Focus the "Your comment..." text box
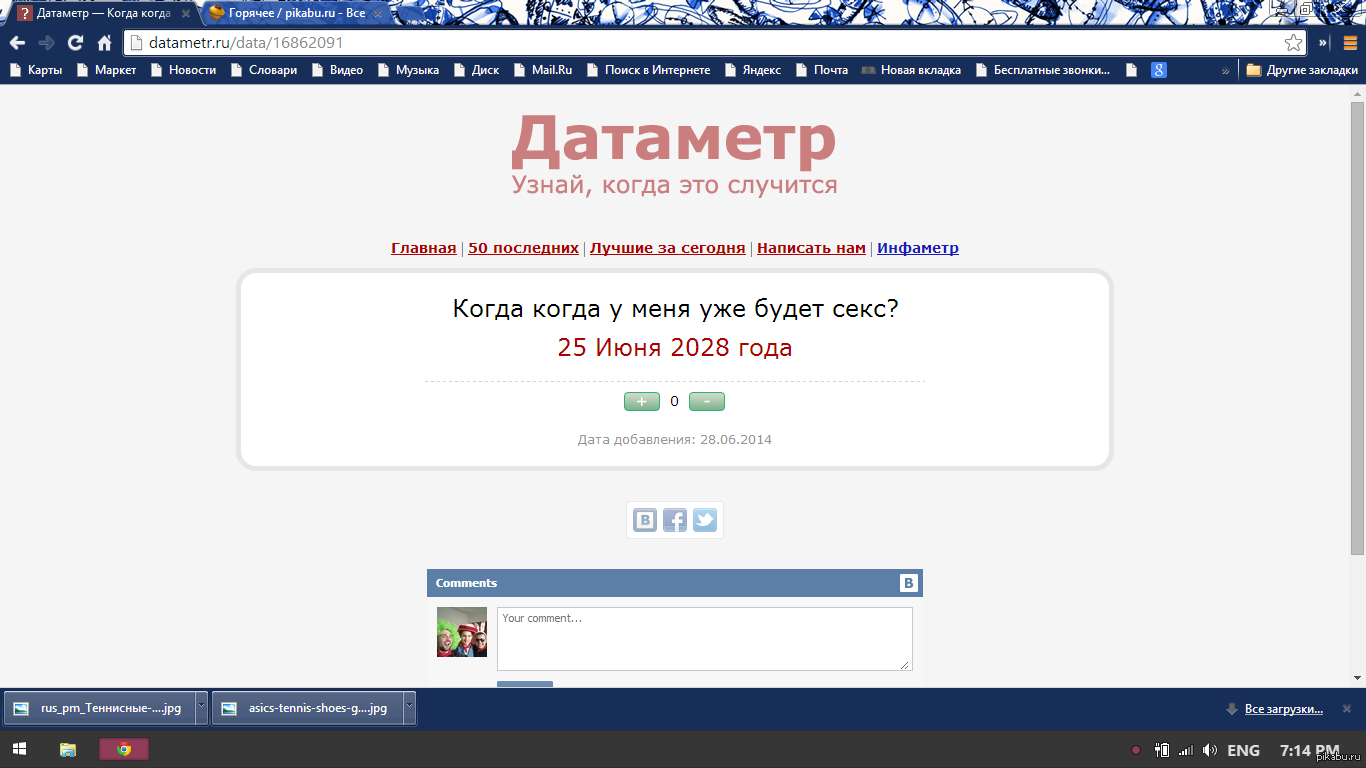This screenshot has height=768, width=1366. pos(704,638)
